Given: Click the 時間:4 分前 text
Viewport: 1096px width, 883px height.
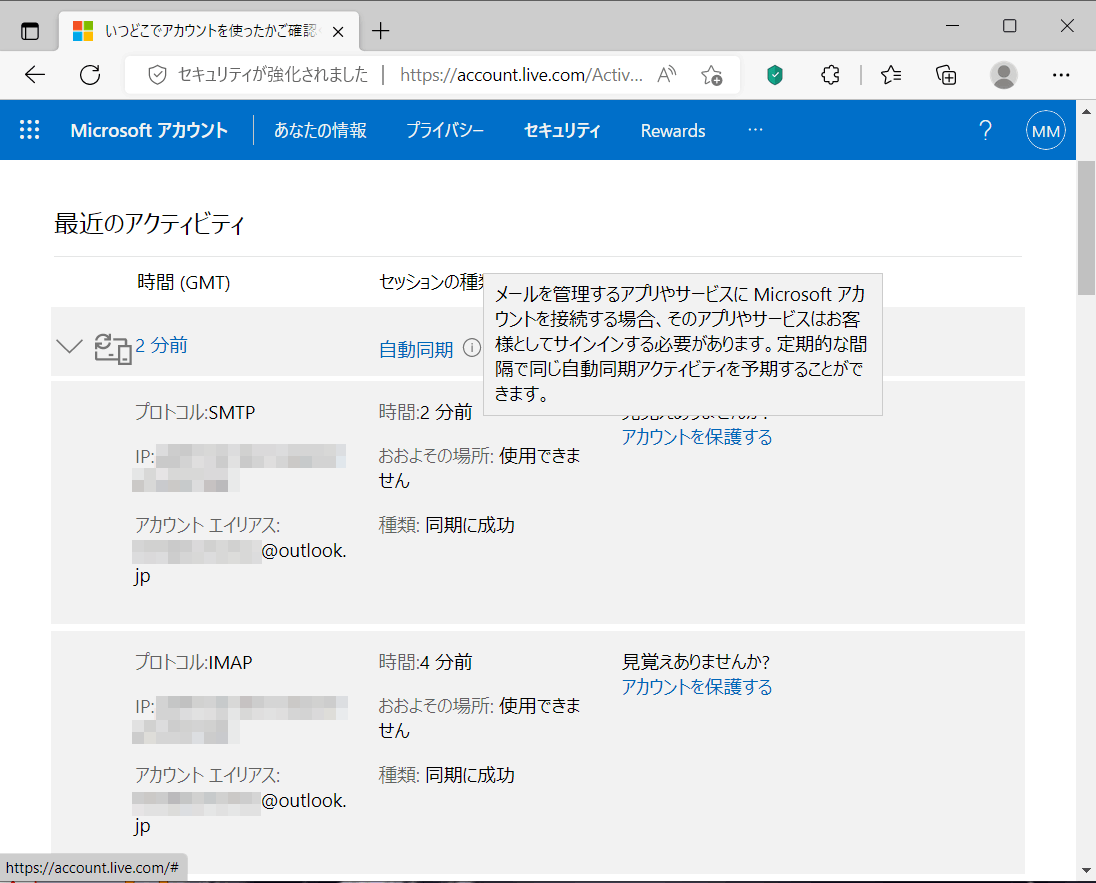Looking at the screenshot, I should (x=426, y=662).
